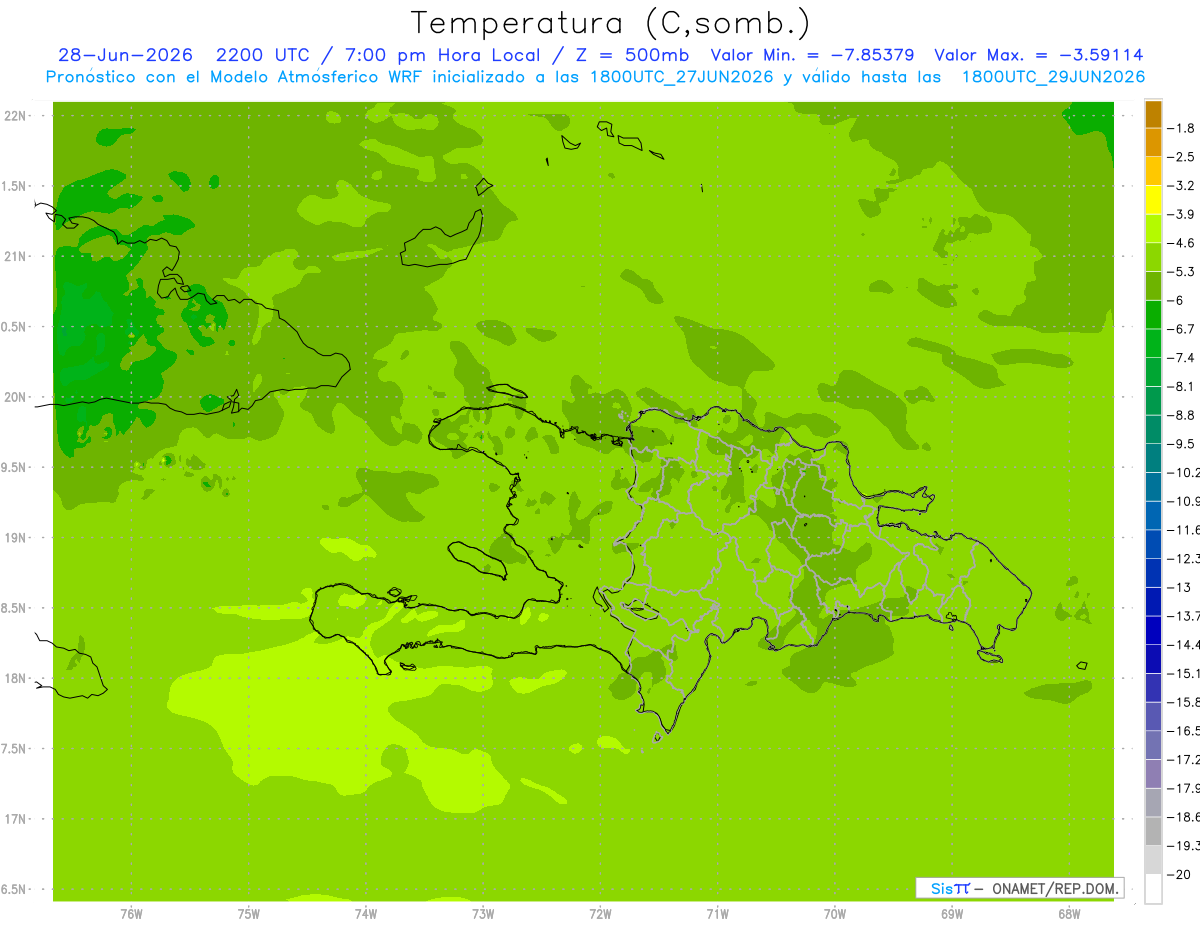This screenshot has width=1200, height=927.
Task: Click the '-6.7' color scale value
Action: (x=1181, y=329)
